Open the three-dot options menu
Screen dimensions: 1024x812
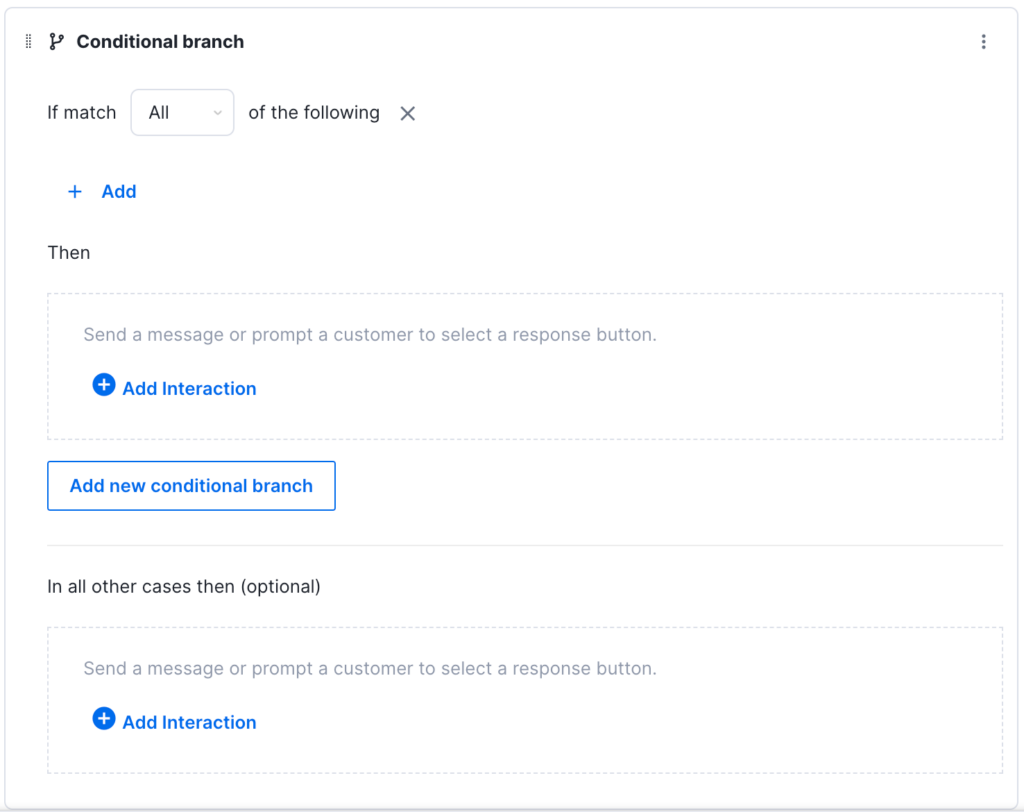pyautogui.click(x=984, y=42)
